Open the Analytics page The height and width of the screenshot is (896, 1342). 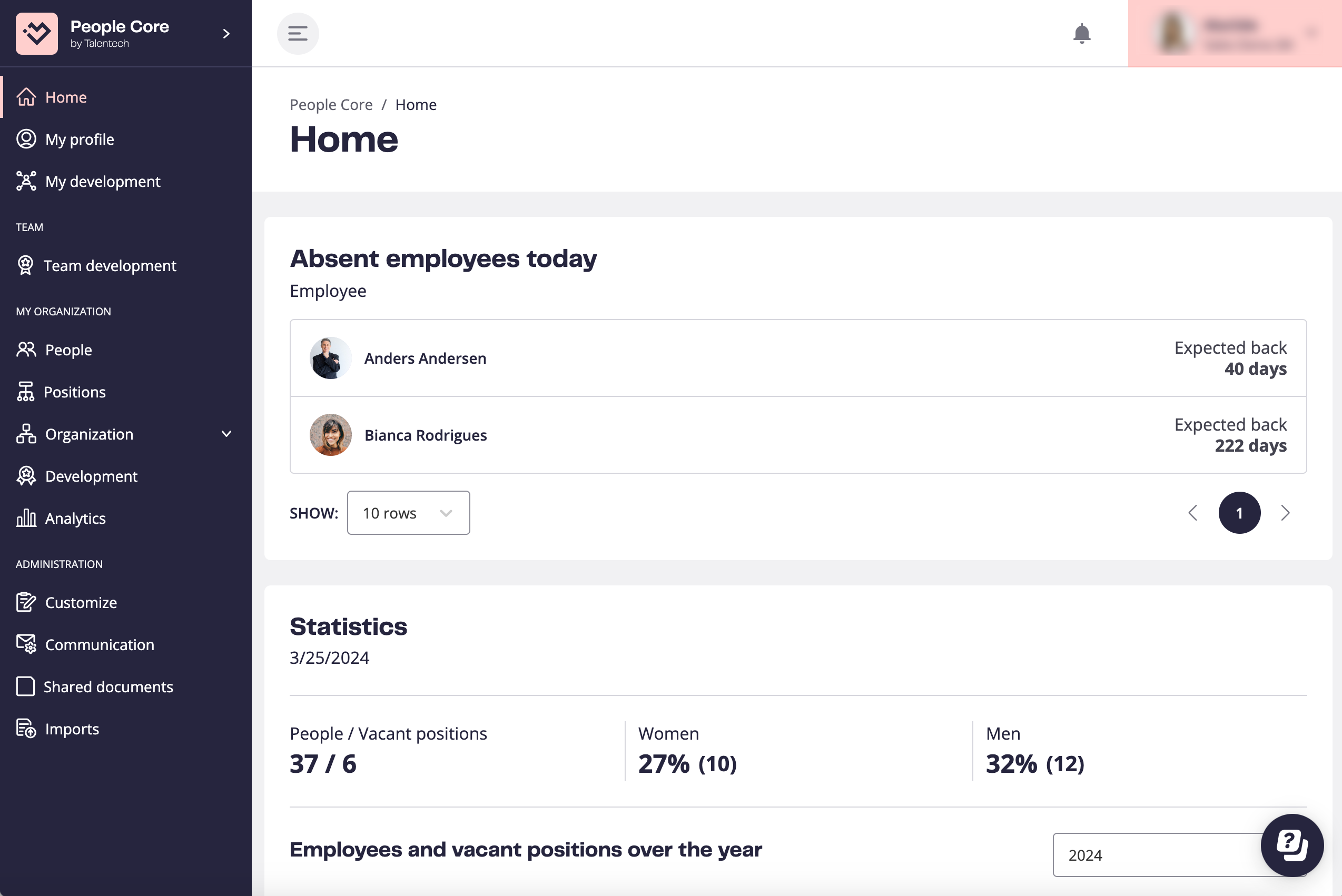pyautogui.click(x=75, y=519)
